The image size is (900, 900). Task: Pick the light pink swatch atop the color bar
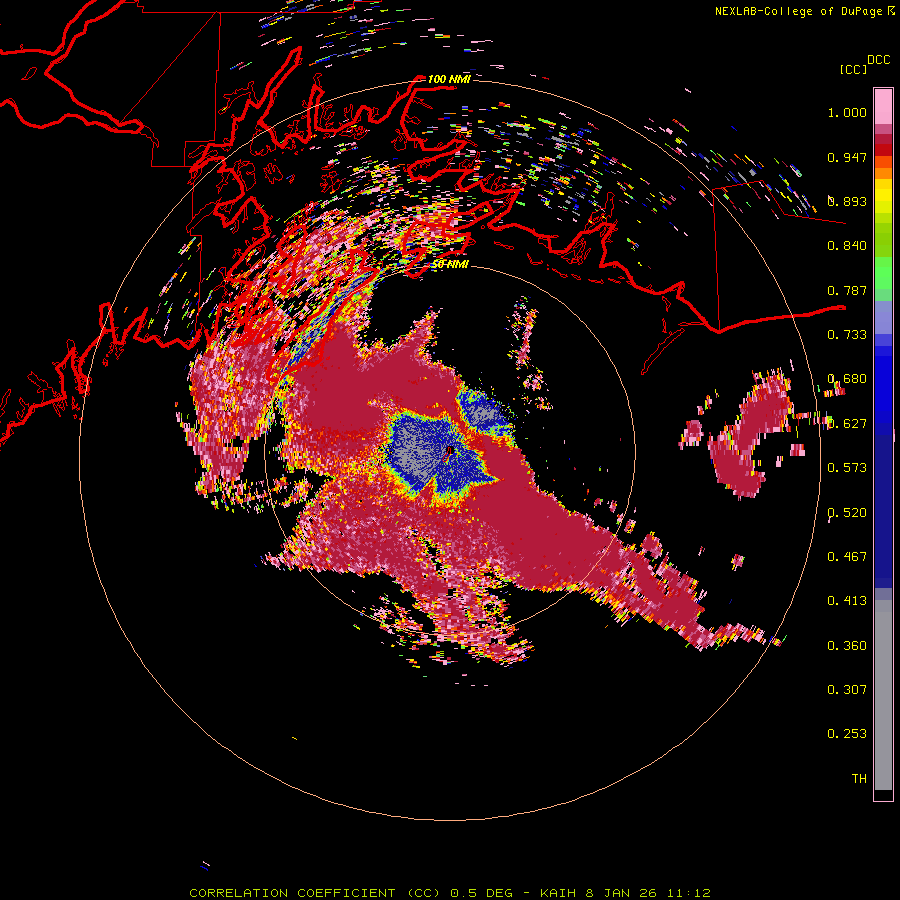click(883, 106)
